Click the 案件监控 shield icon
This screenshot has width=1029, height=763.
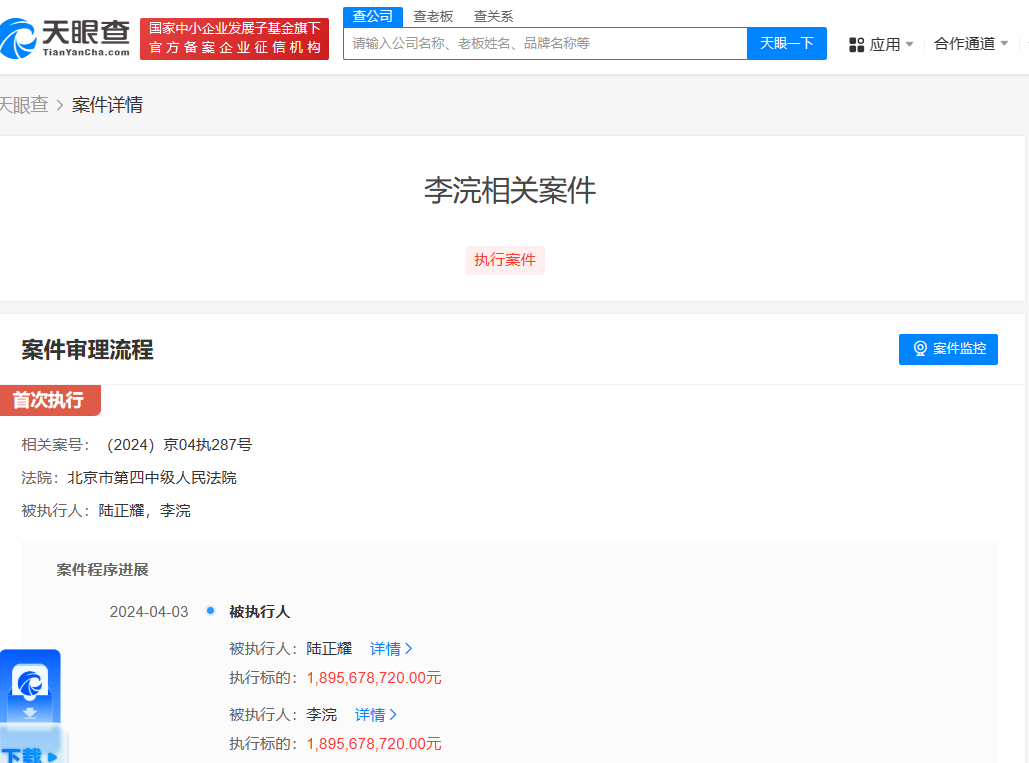click(x=920, y=349)
